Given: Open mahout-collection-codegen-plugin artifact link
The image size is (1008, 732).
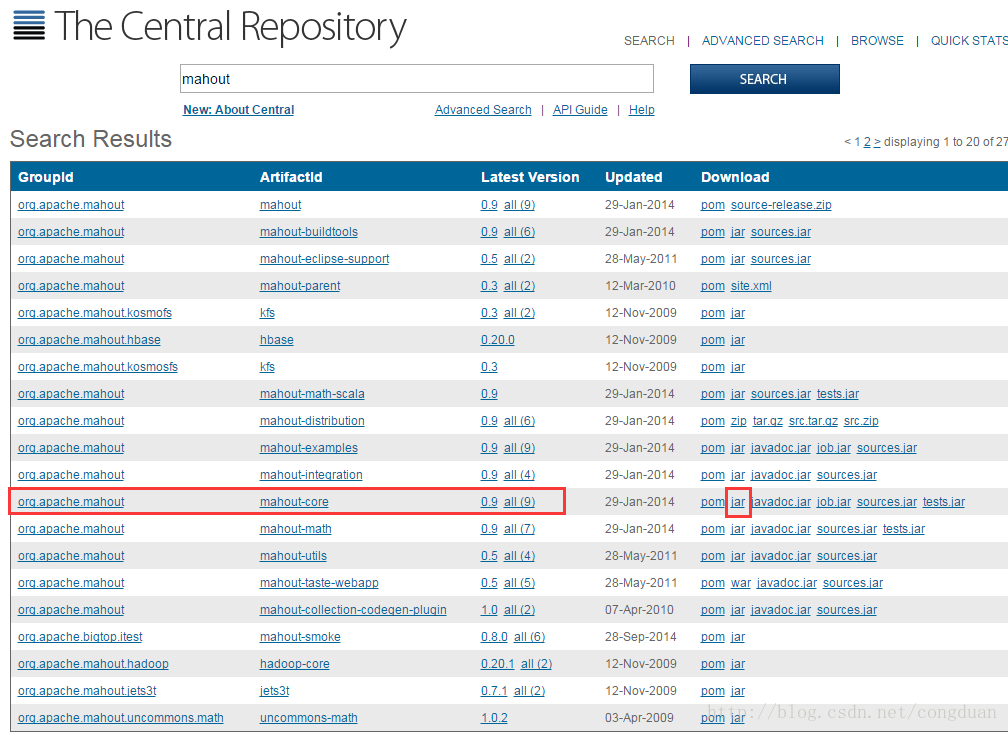Looking at the screenshot, I should pyautogui.click(x=353, y=610).
